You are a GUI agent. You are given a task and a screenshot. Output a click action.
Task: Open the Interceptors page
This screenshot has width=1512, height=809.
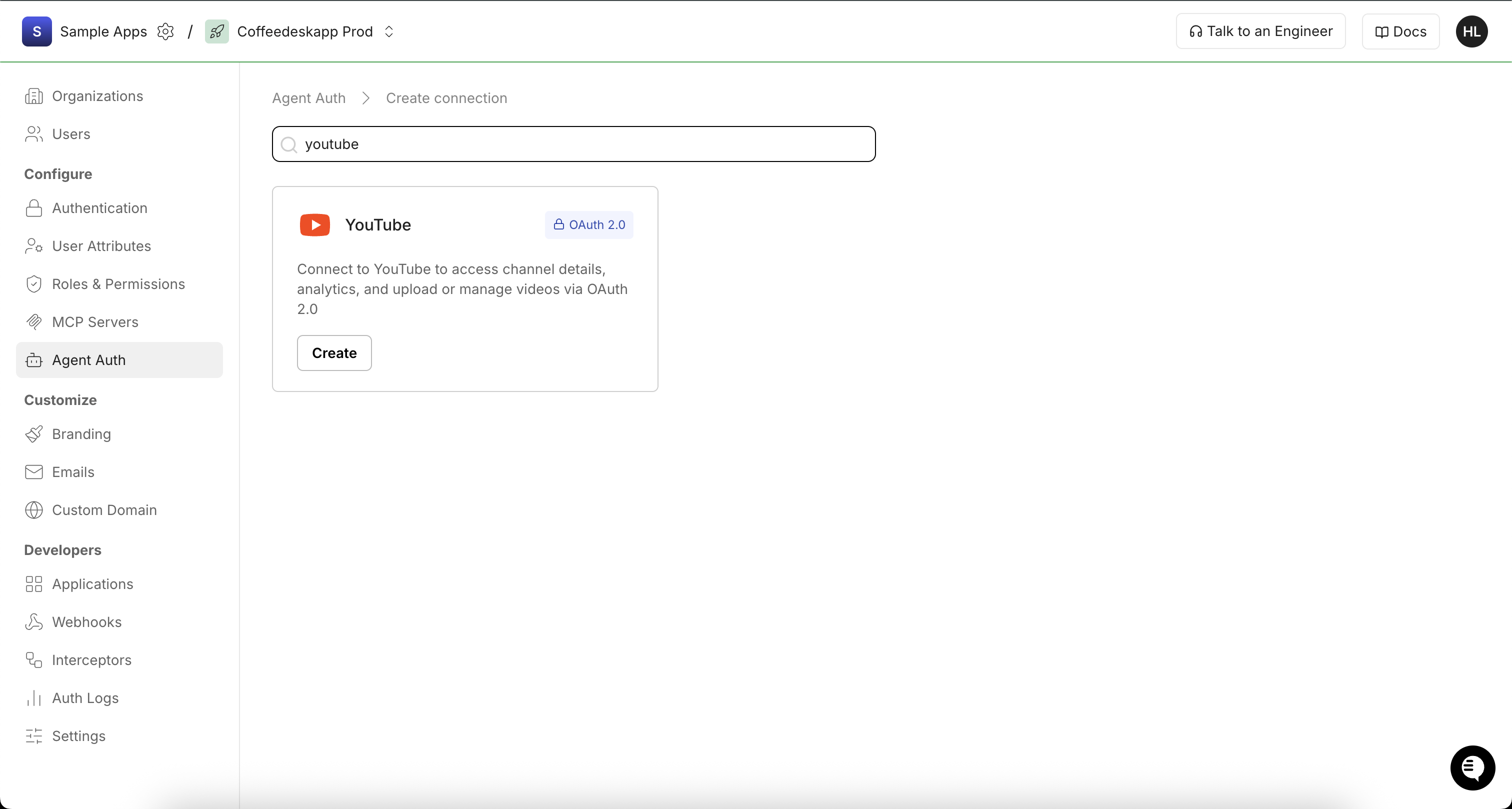(91, 660)
